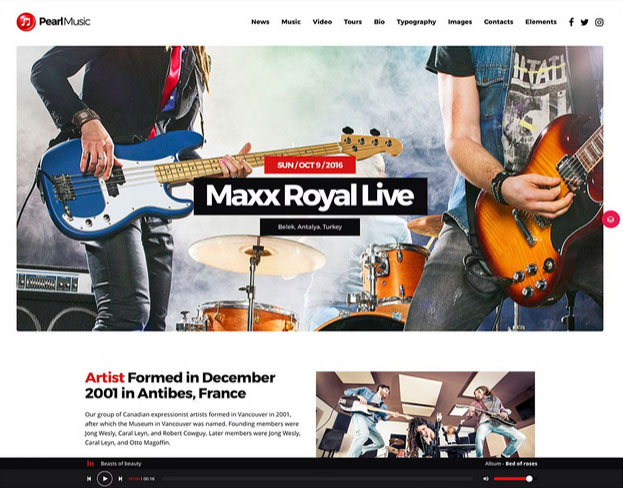Viewport: 623px width, 488px height.
Task: Click the SUN / OCT 9 / 2016 date badge
Action: [x=310, y=165]
